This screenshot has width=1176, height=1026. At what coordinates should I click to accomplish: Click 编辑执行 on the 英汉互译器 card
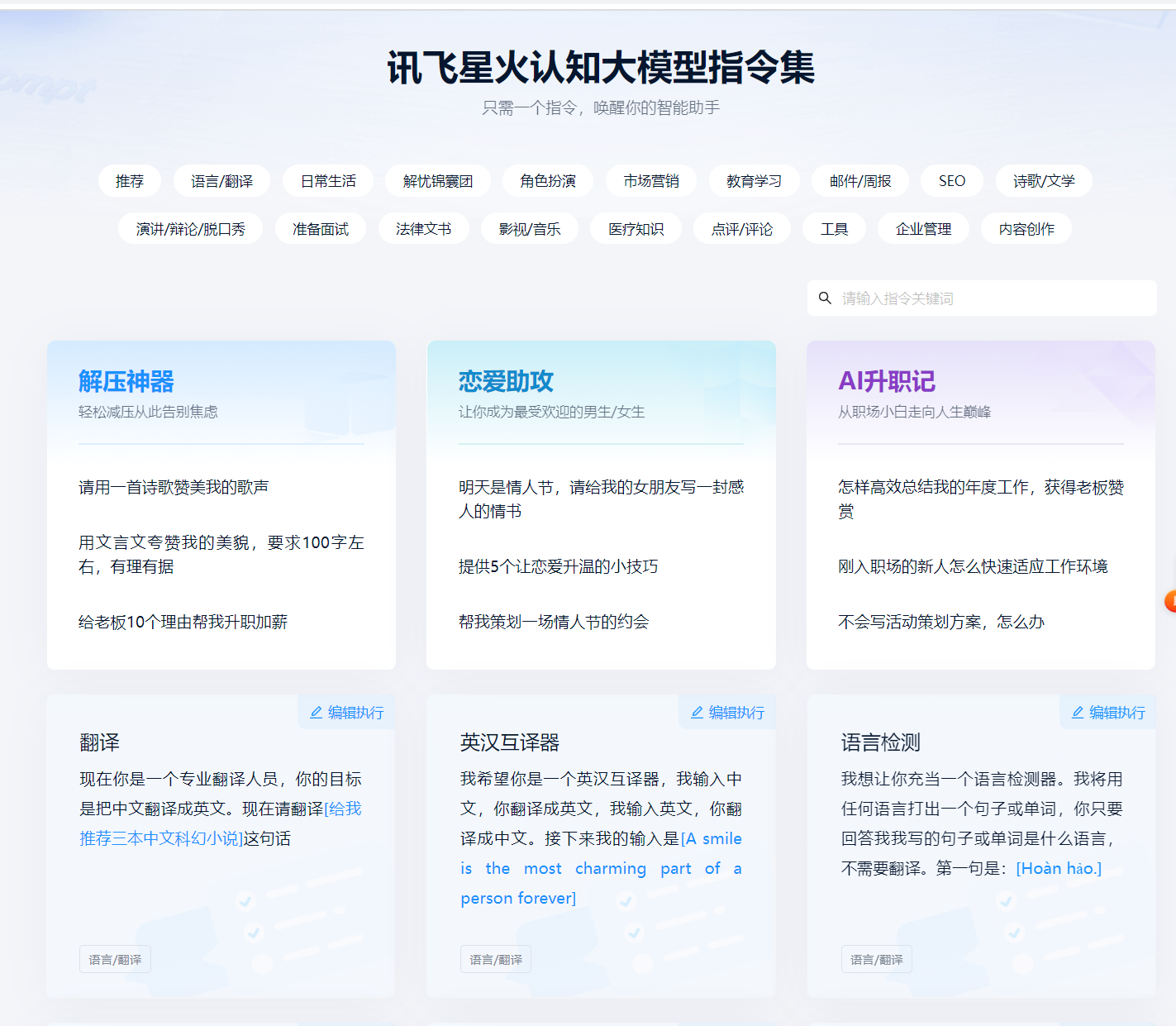pyautogui.click(x=728, y=713)
